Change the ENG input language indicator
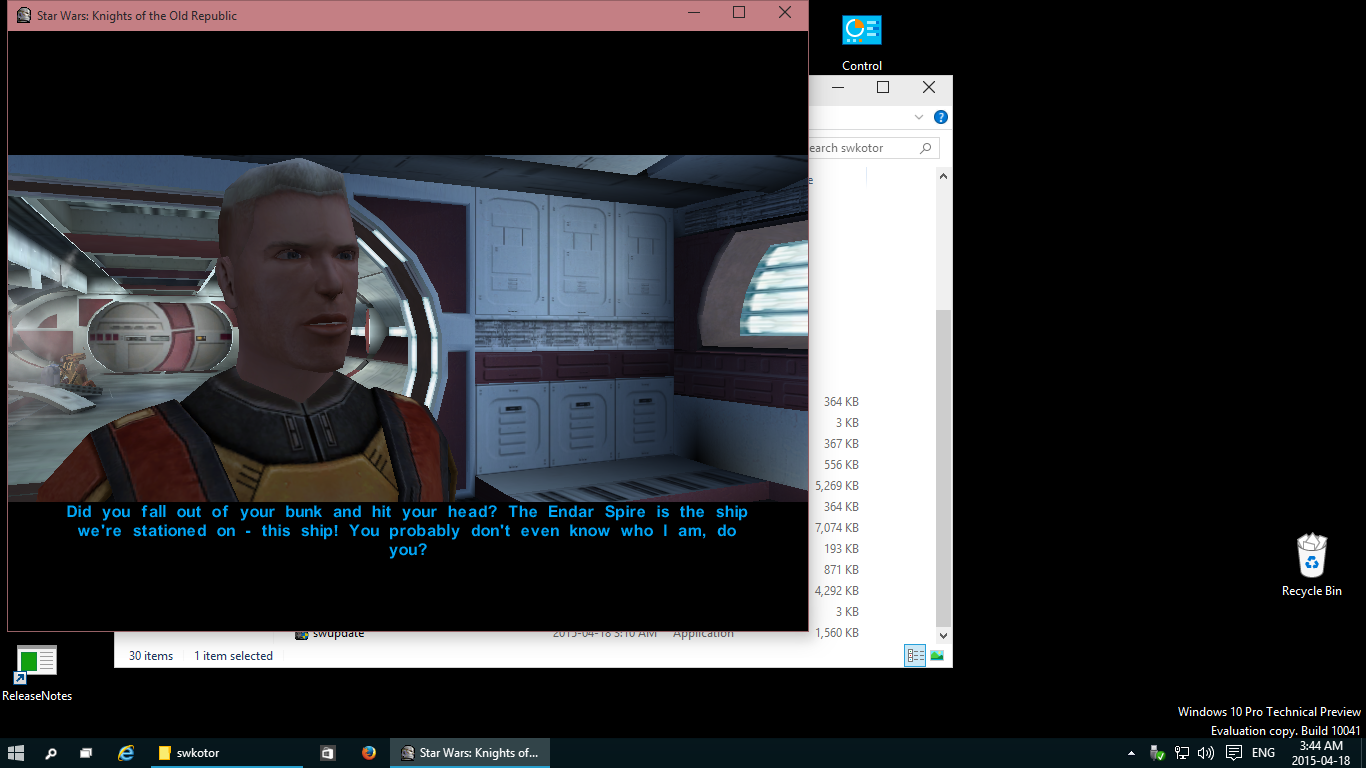The height and width of the screenshot is (768, 1366). click(1263, 753)
